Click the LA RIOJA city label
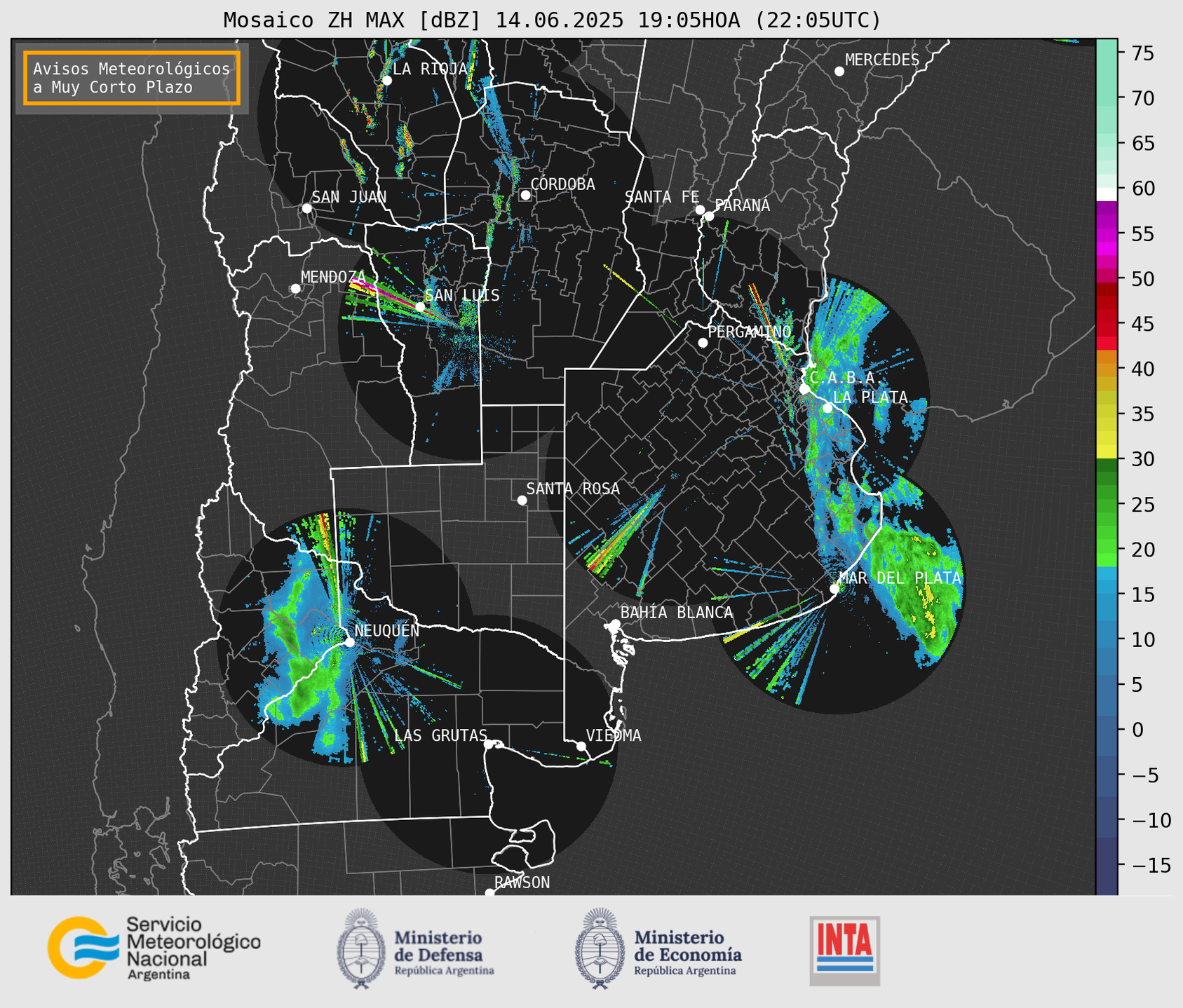Screen dimensions: 1183x1008 pos(430,69)
